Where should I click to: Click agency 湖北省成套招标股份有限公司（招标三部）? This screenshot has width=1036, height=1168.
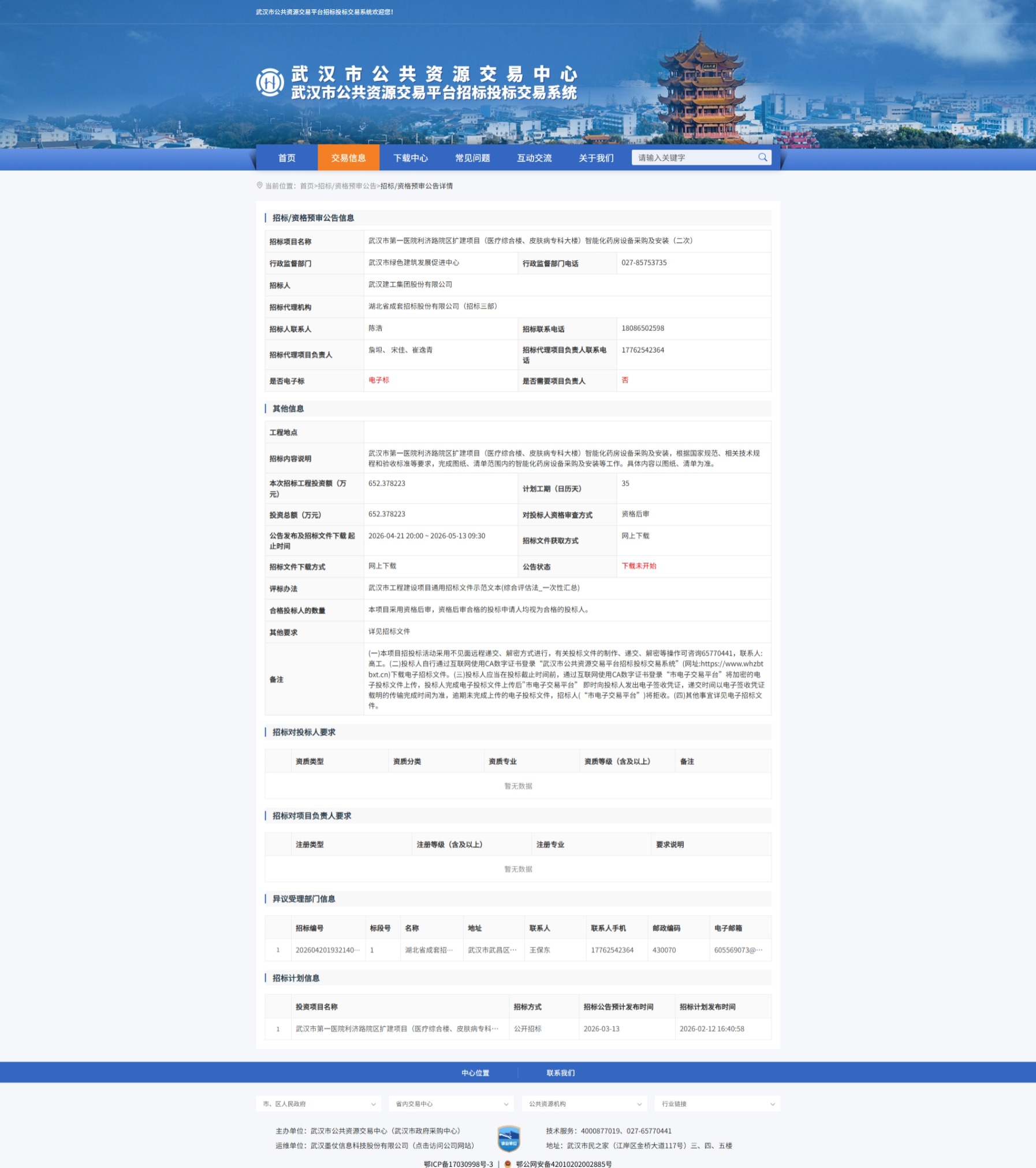click(x=433, y=306)
